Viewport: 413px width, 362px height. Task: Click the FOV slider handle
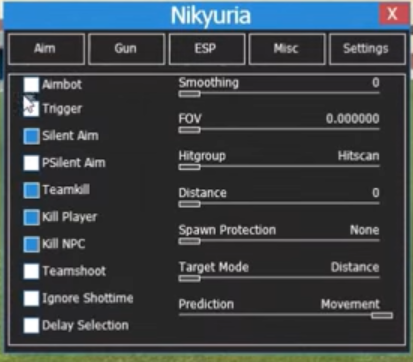[x=189, y=130]
